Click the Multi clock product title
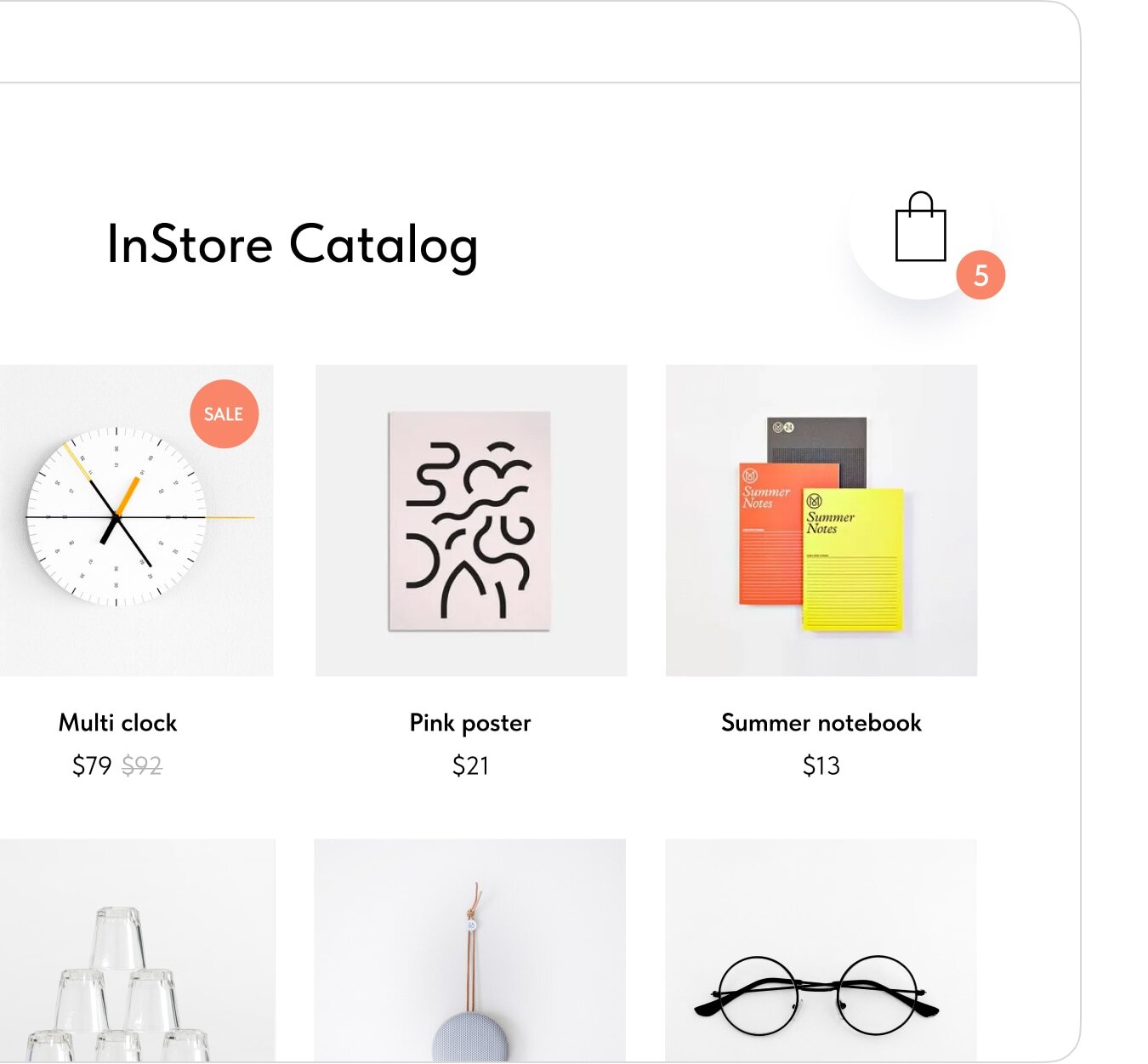Screen dimensions: 1148x1064 pyautogui.click(x=117, y=723)
